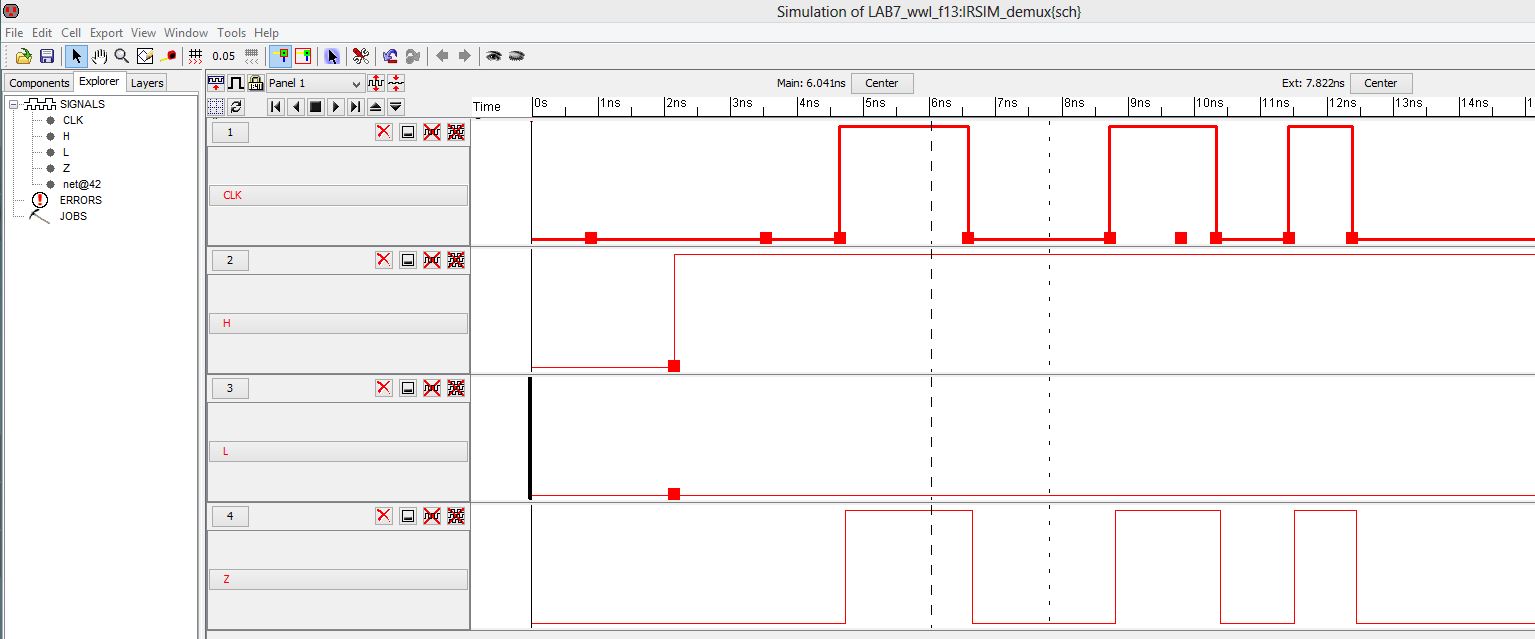Open Preferences wrench-and-screwdriver icon
The width and height of the screenshot is (1535, 639).
tap(361, 56)
